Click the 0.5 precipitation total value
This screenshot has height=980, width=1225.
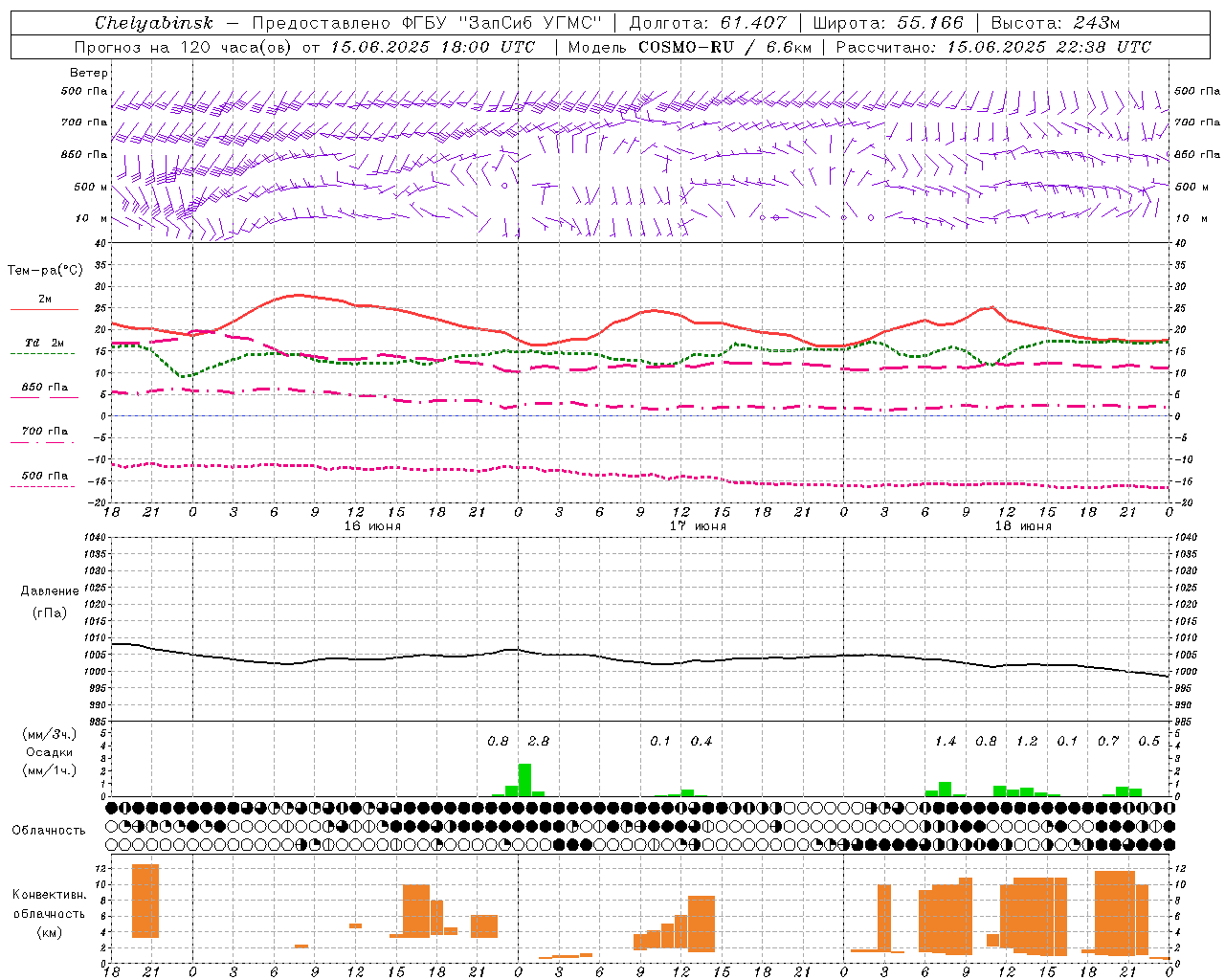1149,741
